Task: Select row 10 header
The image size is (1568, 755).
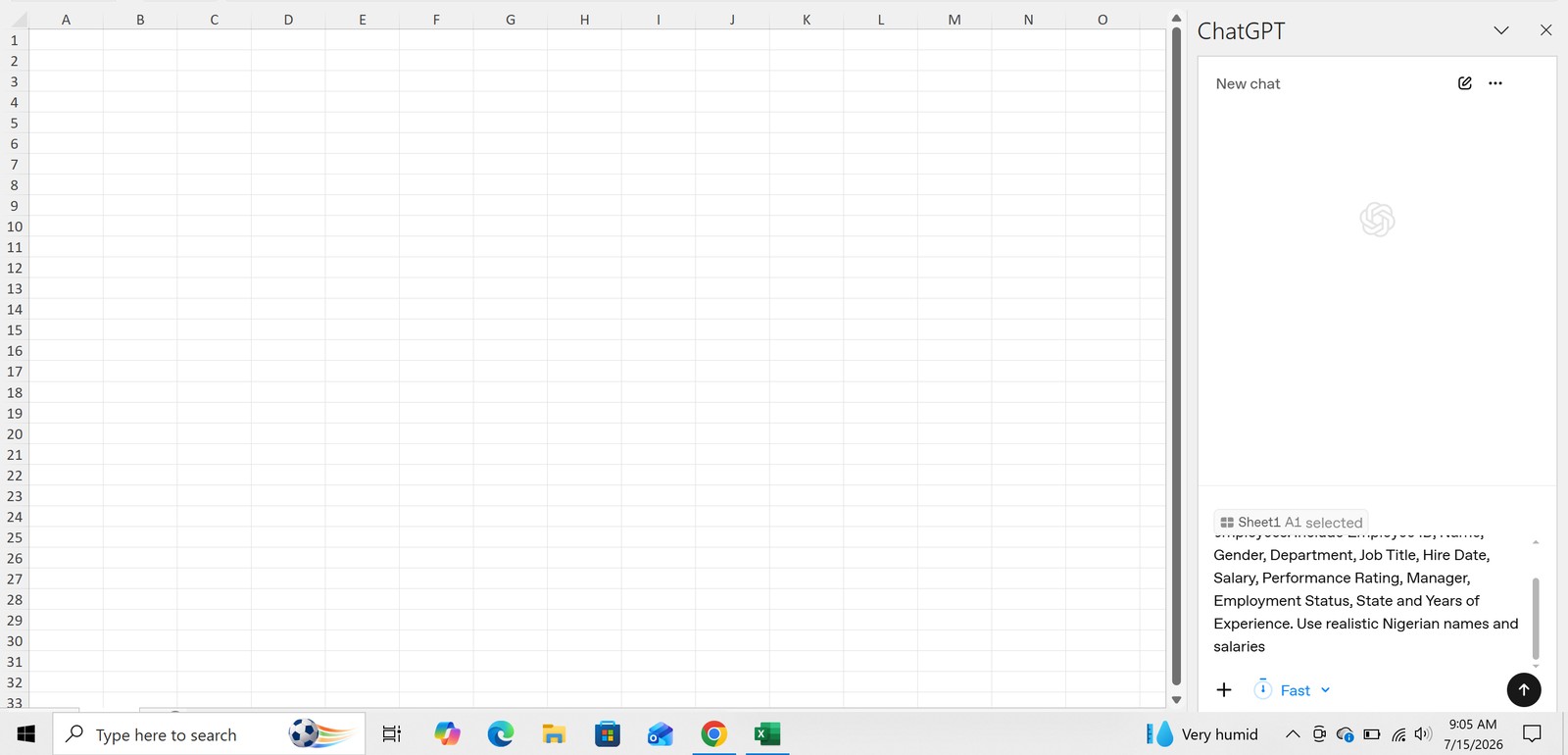Action: (15, 226)
